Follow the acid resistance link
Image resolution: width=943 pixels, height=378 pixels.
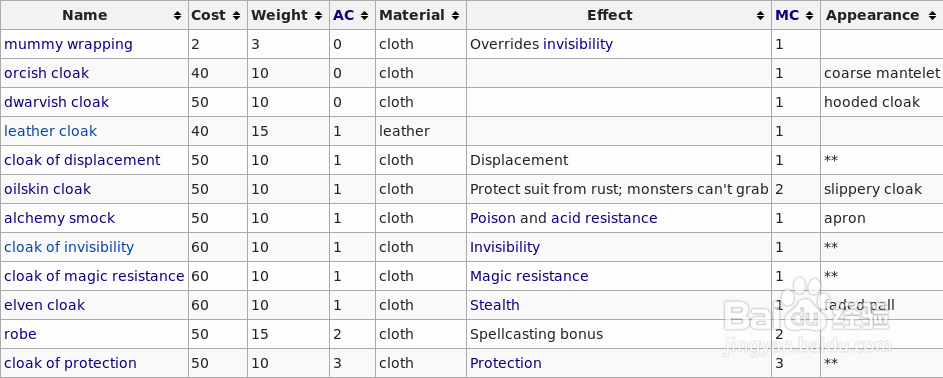point(604,218)
